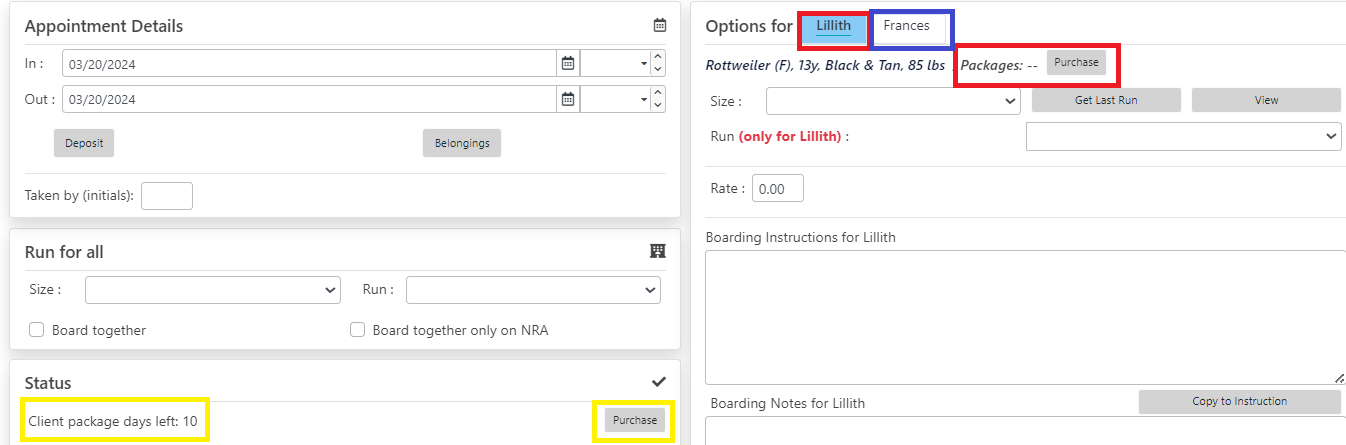Click the Taken by initials field

[167, 196]
